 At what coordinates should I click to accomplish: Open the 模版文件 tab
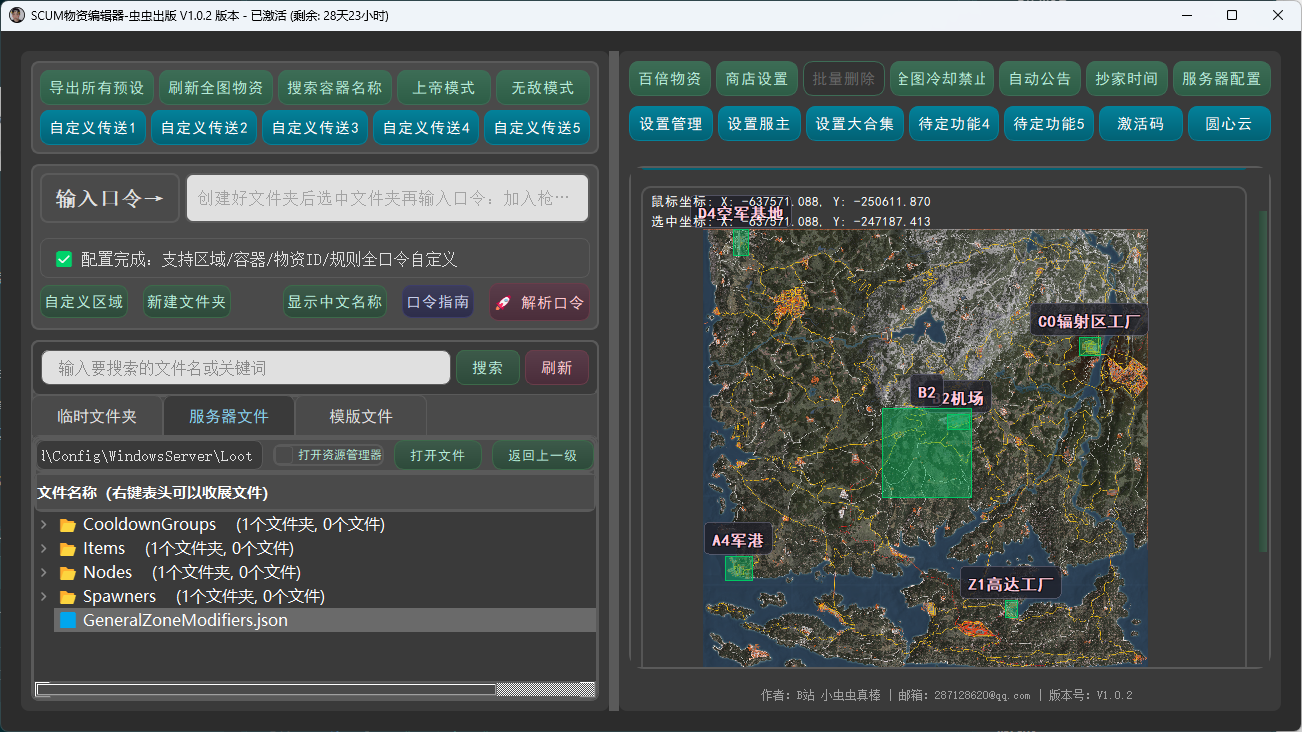(x=361, y=416)
